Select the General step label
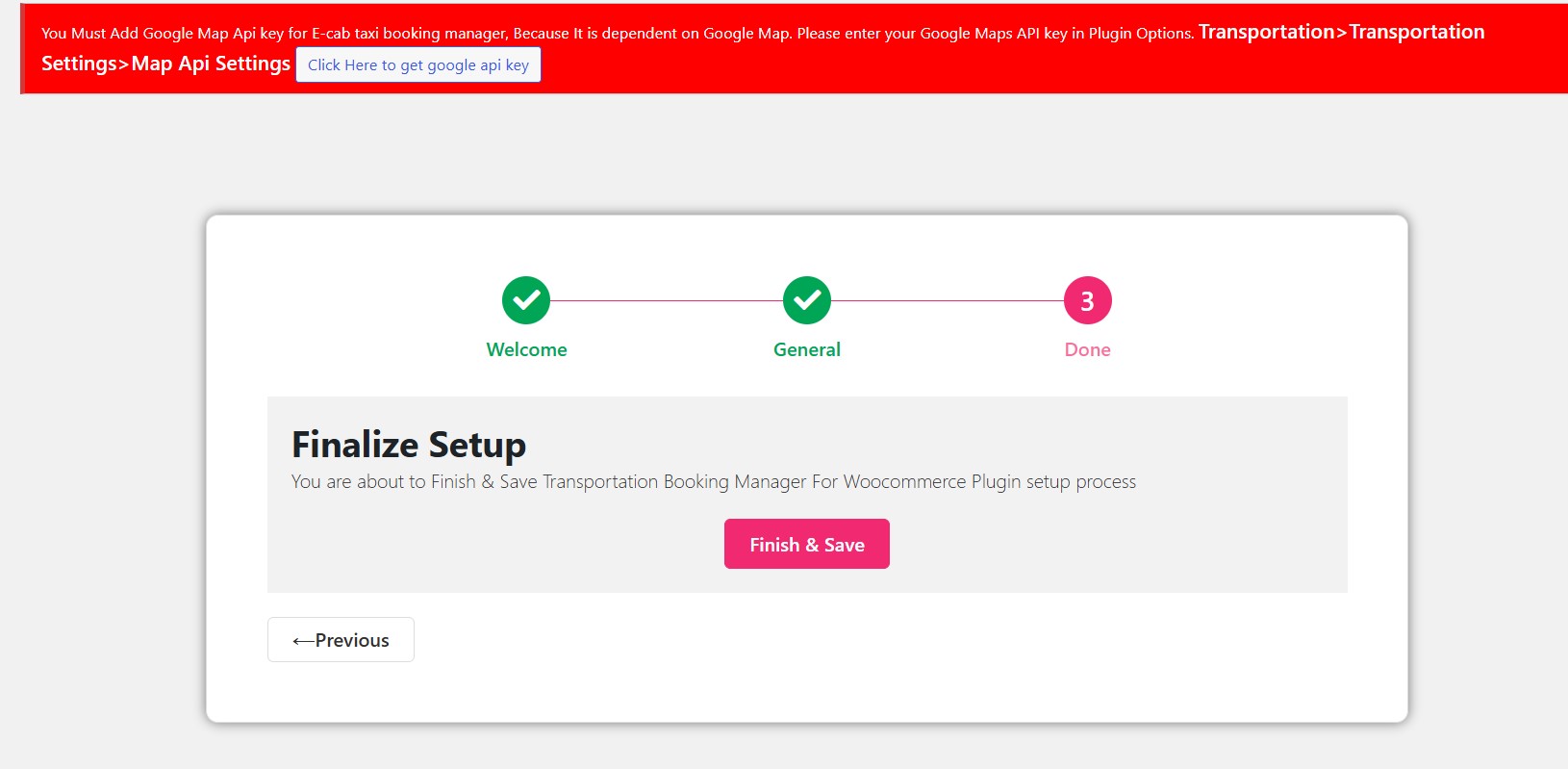The image size is (1568, 769). point(807,349)
